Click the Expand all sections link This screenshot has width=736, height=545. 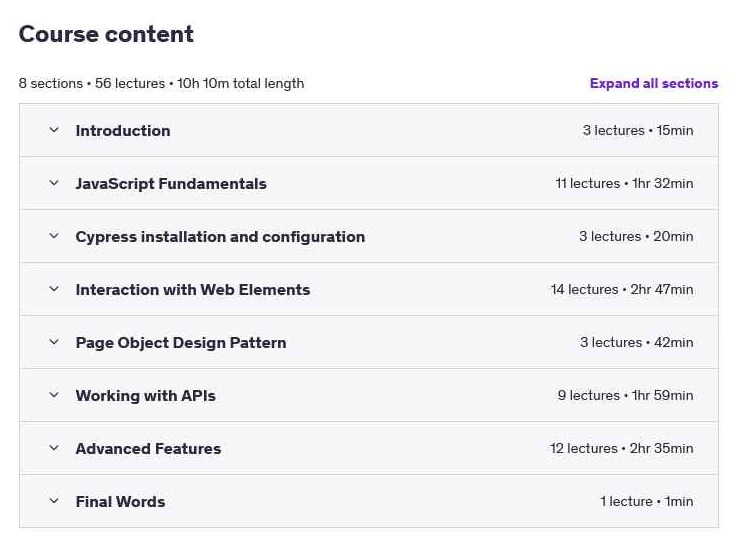654,84
